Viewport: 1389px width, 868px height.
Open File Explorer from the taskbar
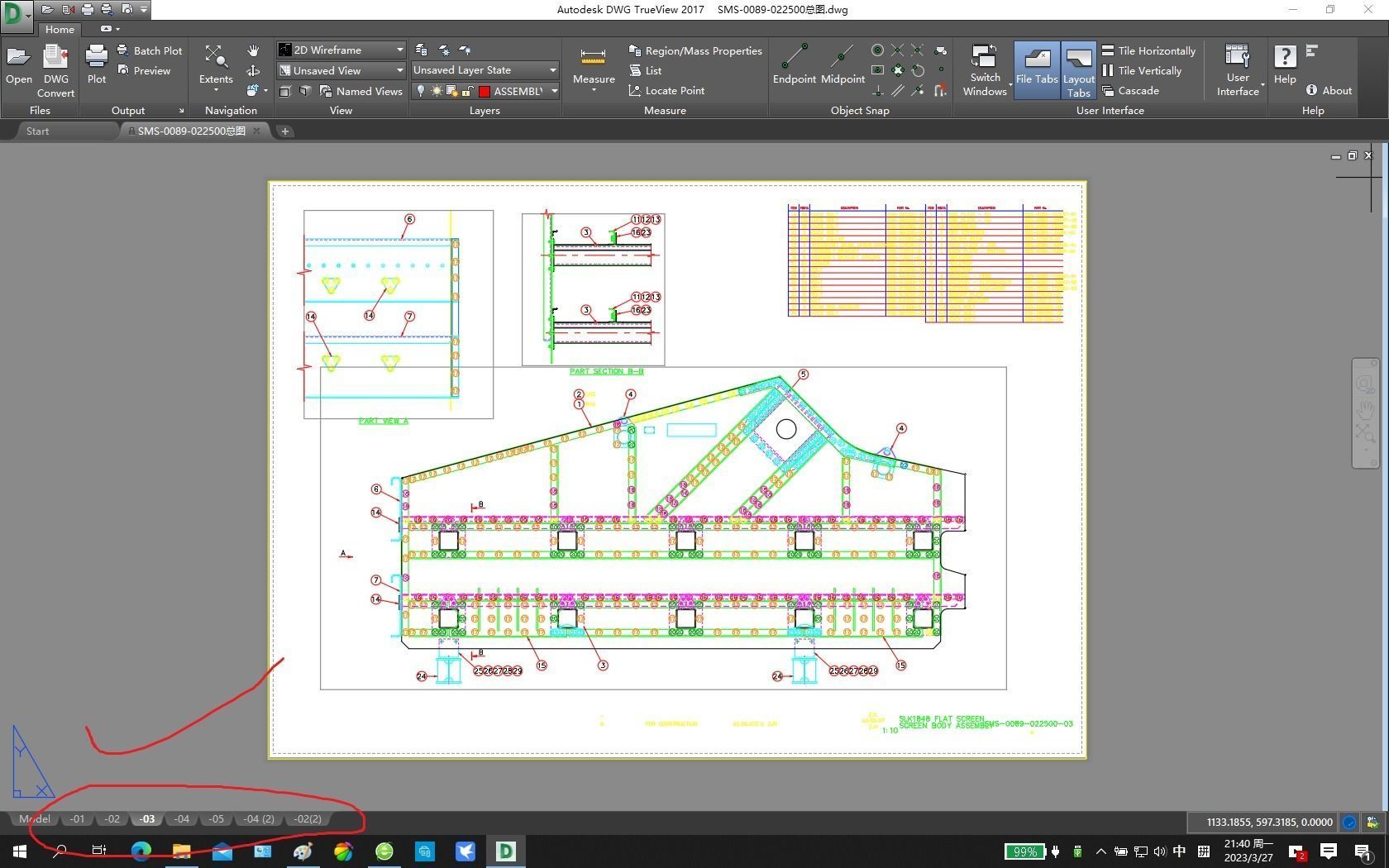pyautogui.click(x=181, y=851)
